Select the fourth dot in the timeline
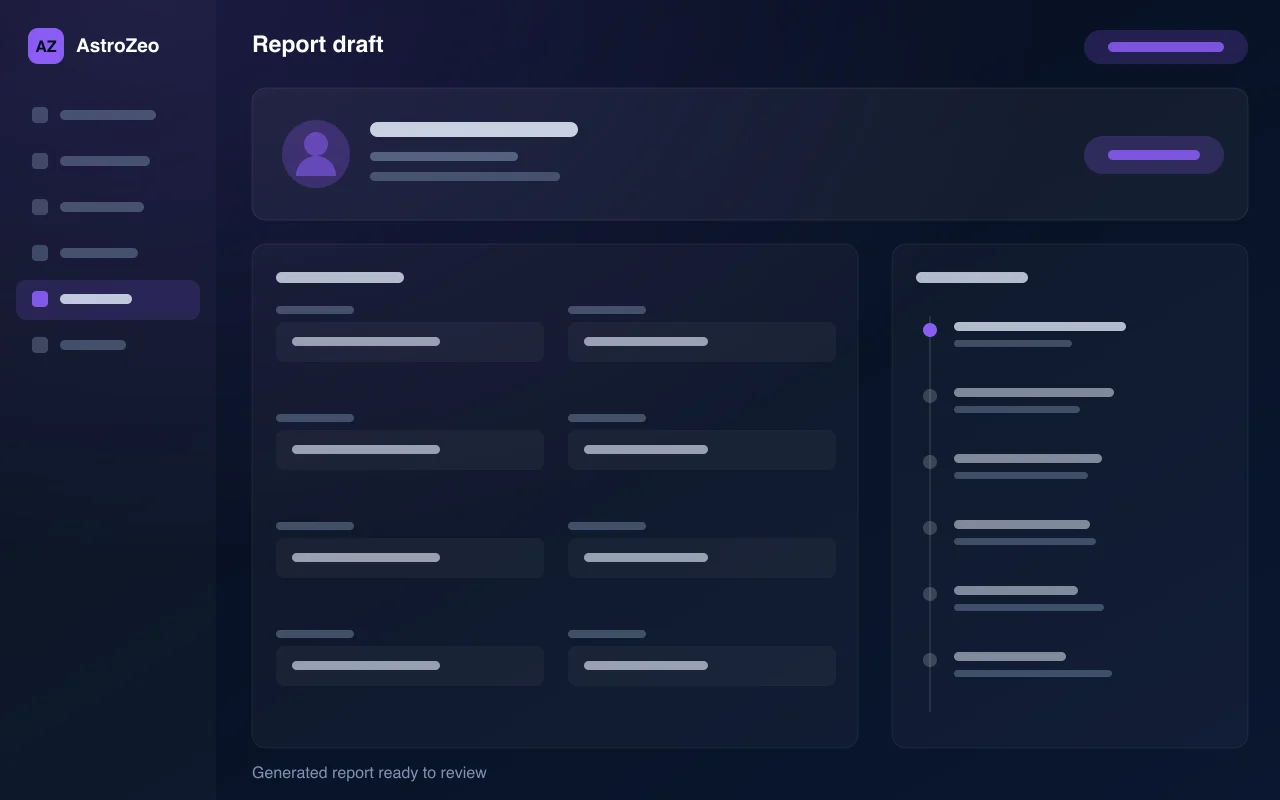 click(x=930, y=528)
